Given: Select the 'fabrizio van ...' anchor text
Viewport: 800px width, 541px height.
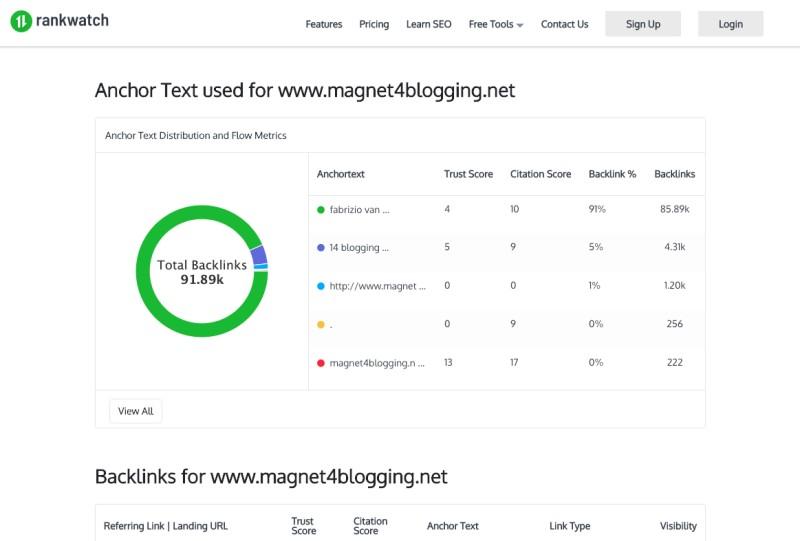Looking at the screenshot, I should pyautogui.click(x=360, y=210).
